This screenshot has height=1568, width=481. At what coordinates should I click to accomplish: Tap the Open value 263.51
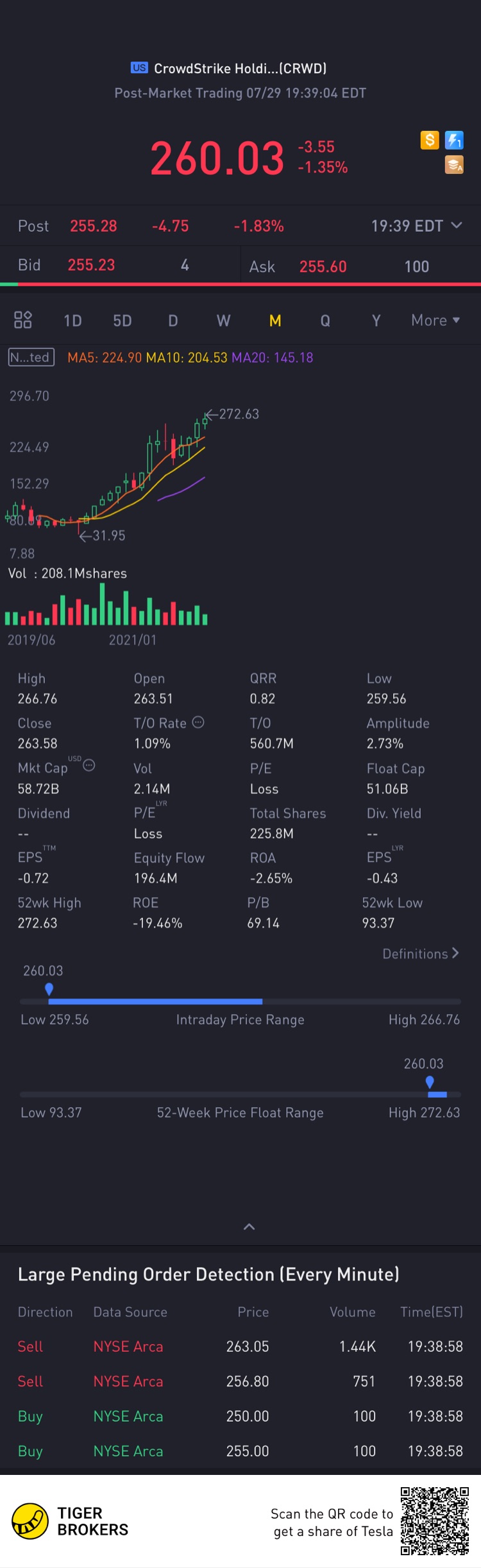pyautogui.click(x=153, y=698)
